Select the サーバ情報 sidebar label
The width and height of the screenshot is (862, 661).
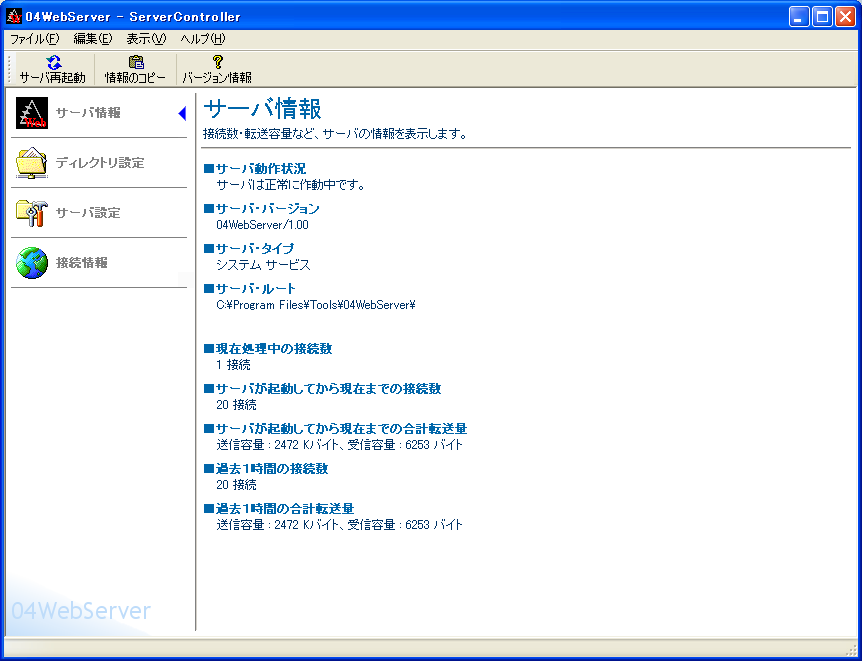coord(88,113)
